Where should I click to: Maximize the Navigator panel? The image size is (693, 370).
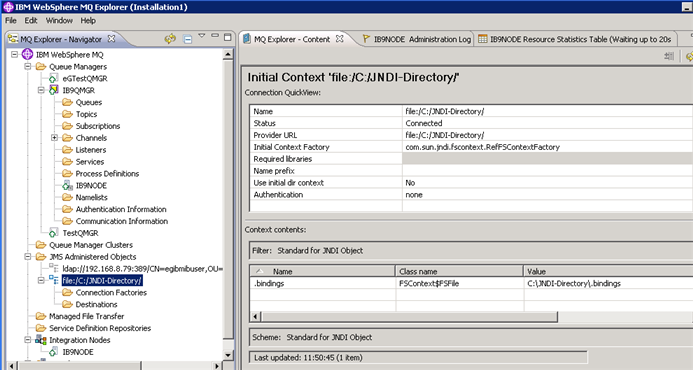[x=228, y=37]
